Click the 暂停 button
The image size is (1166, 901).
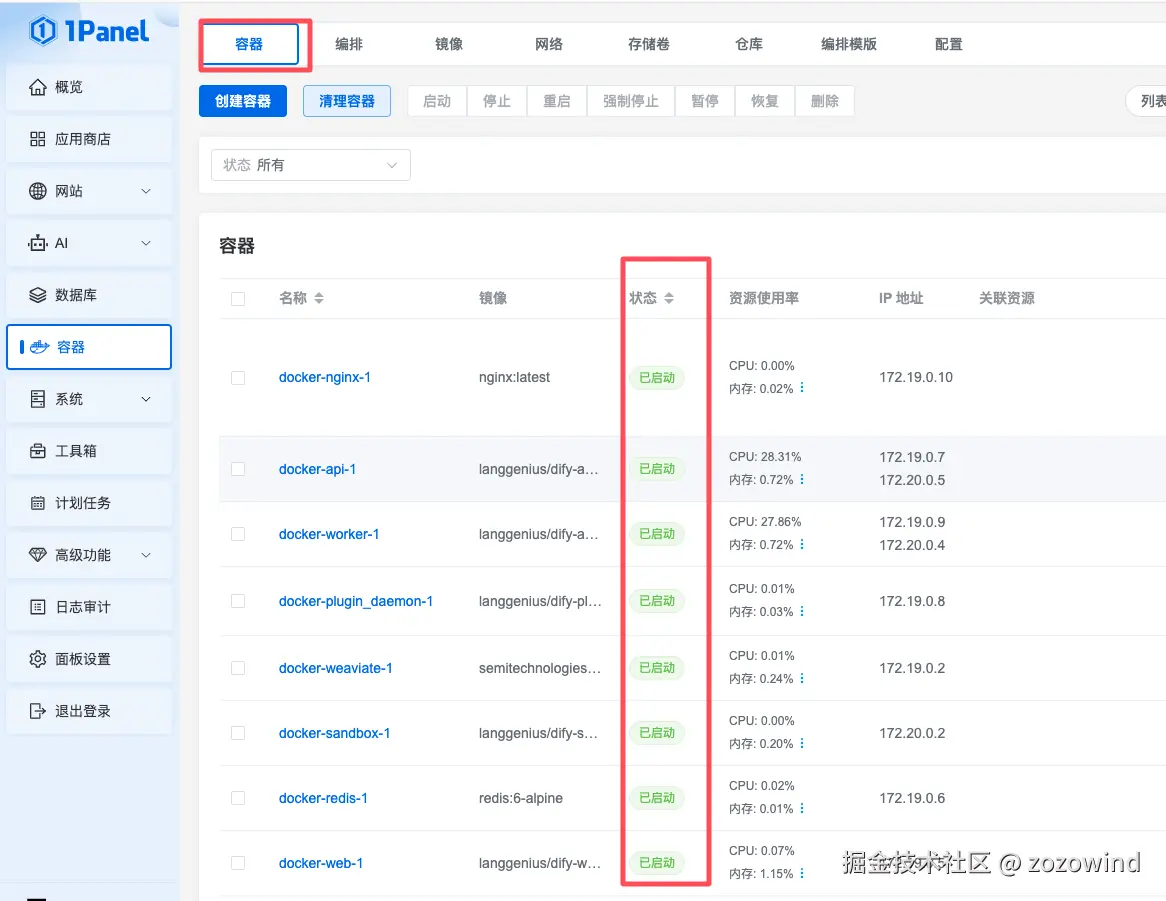(x=705, y=101)
